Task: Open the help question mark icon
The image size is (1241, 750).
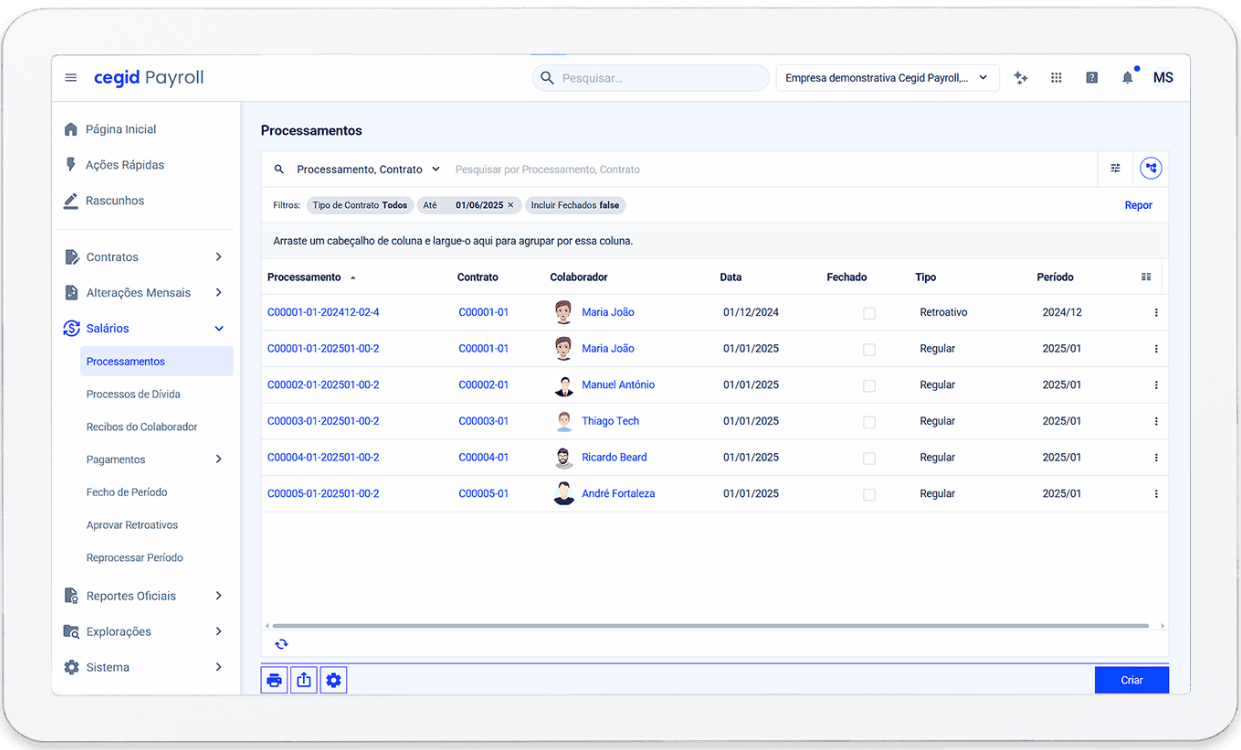Action: 1092,78
